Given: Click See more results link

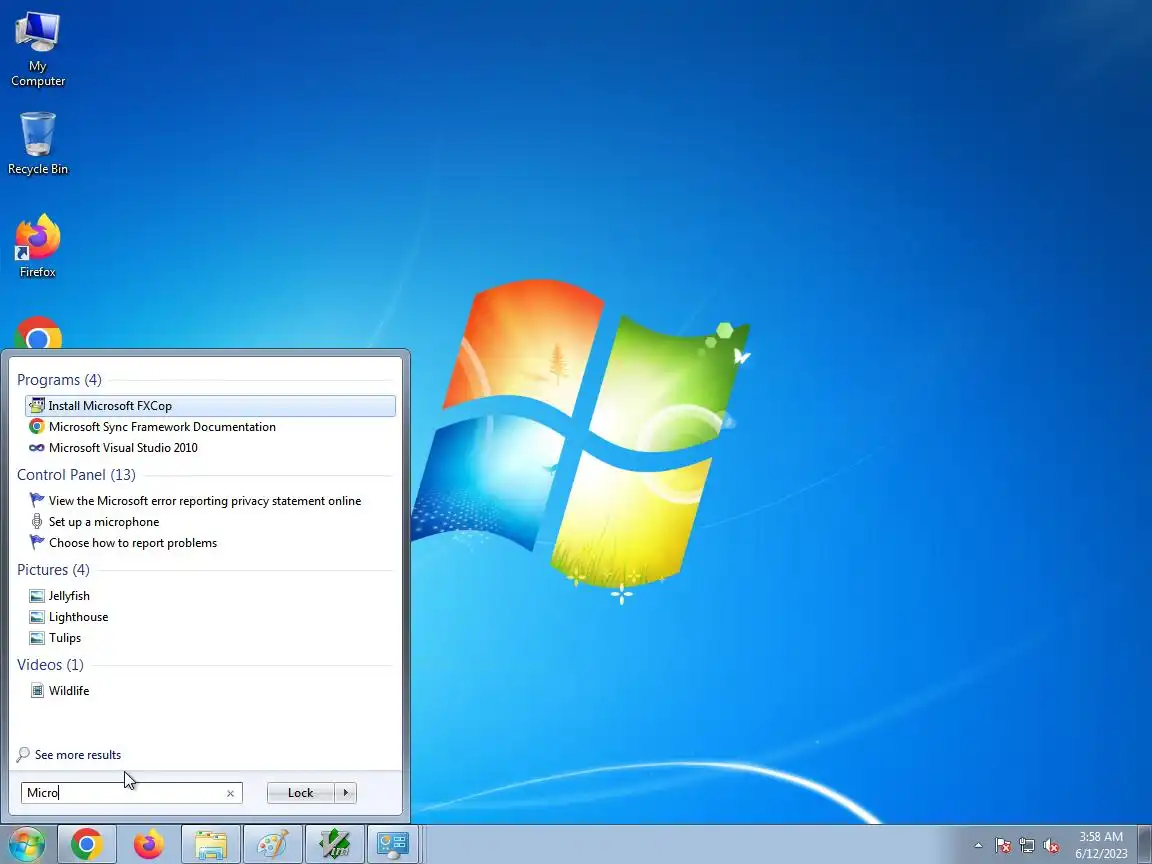Looking at the screenshot, I should tap(78, 755).
